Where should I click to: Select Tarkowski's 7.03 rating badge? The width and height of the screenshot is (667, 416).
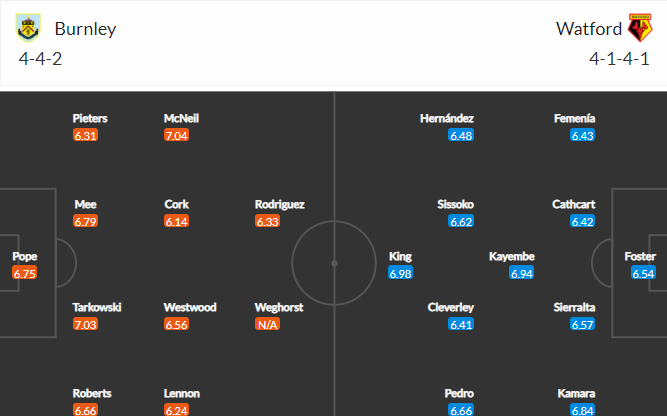point(86,325)
